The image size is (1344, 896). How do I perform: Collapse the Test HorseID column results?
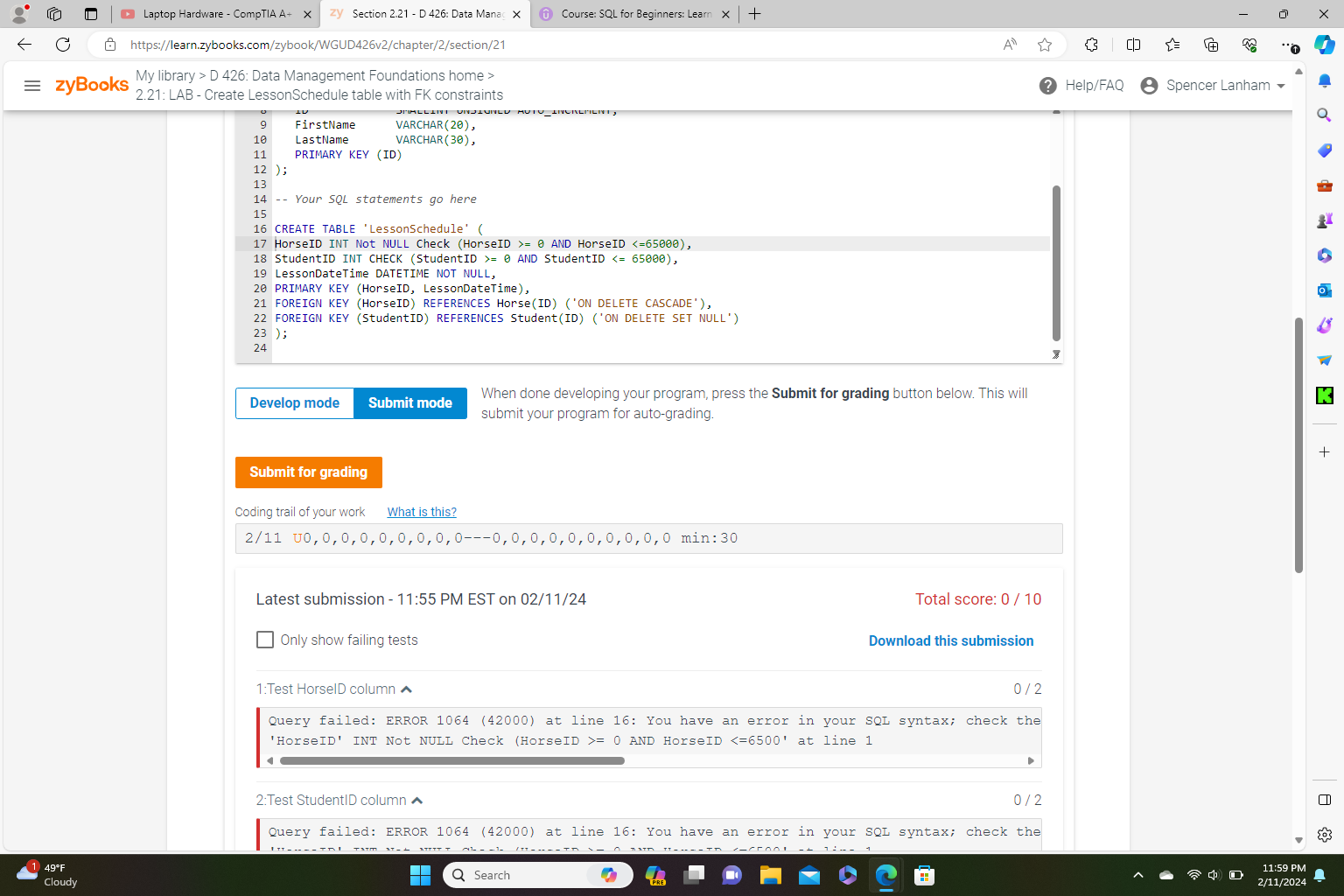(x=406, y=689)
